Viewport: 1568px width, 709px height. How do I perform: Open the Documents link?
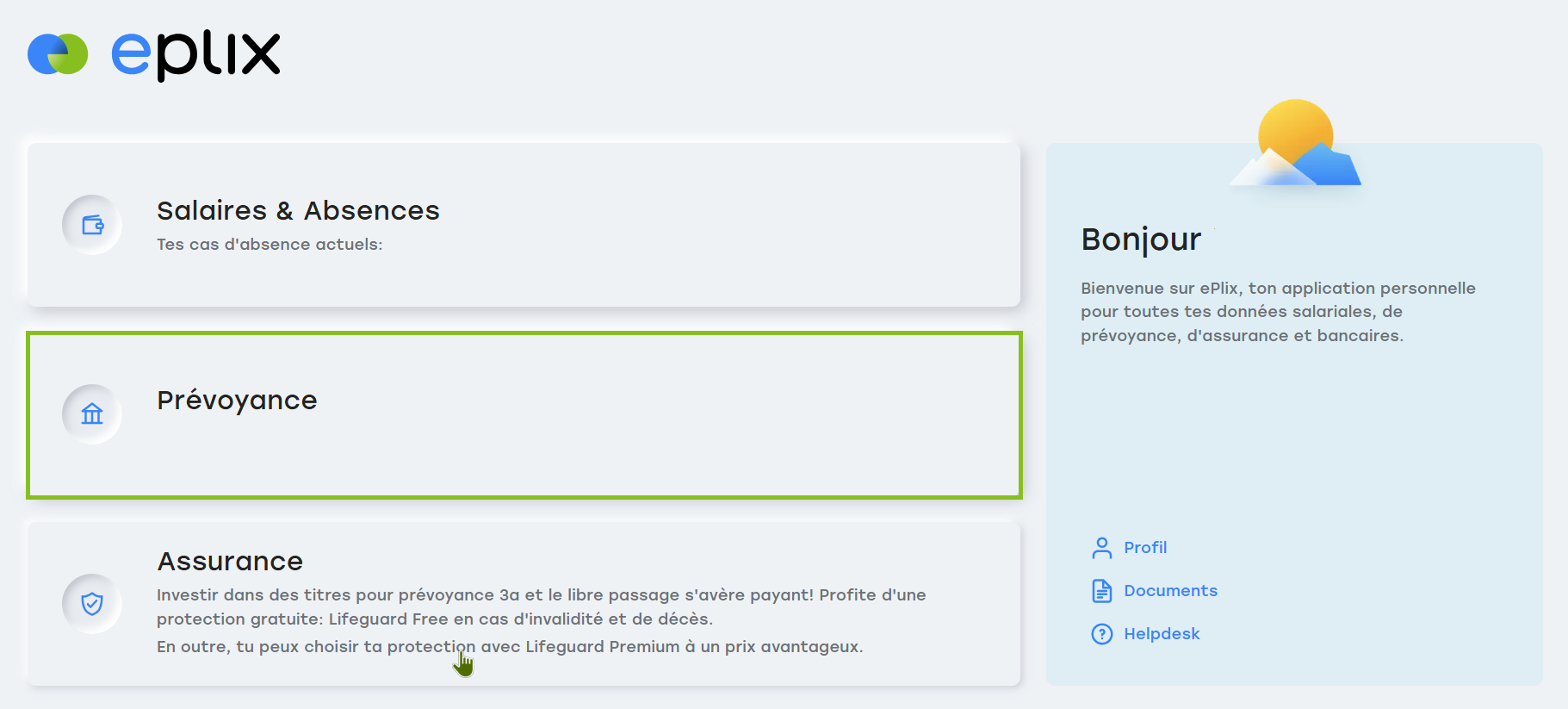coord(1170,591)
